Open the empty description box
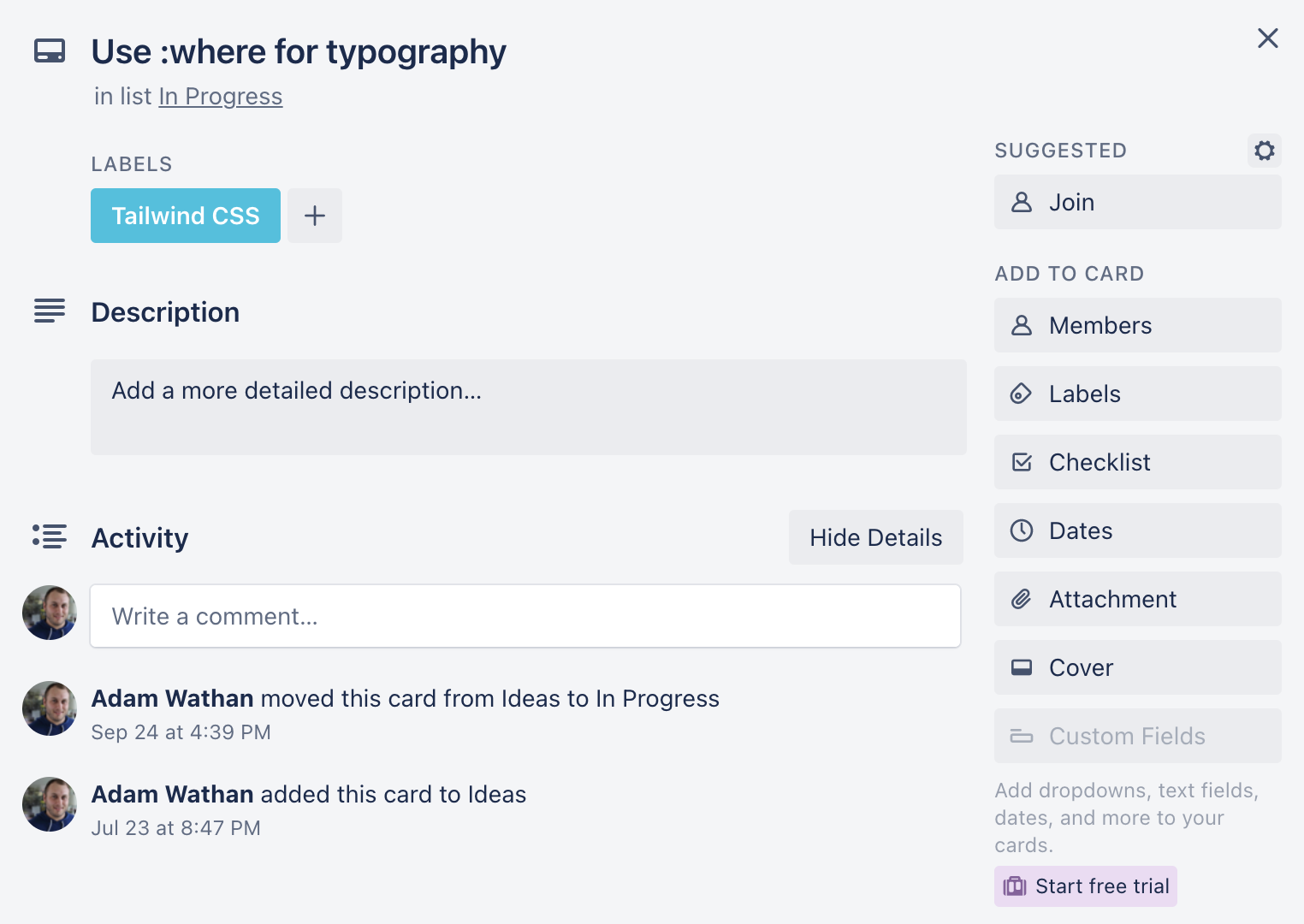Image resolution: width=1304 pixels, height=924 pixels. 528,407
